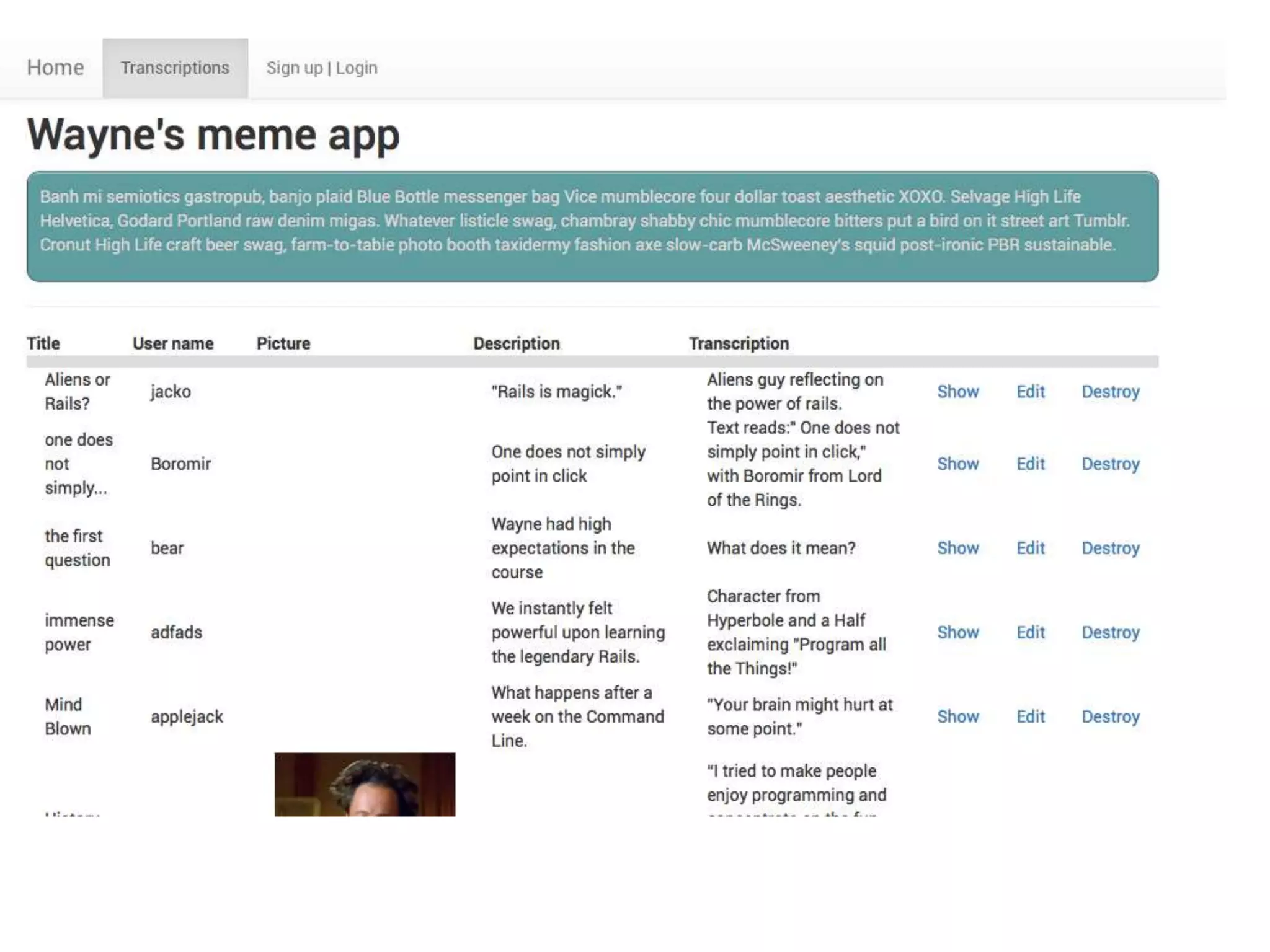Edit adfads' immense power entry

point(1030,632)
